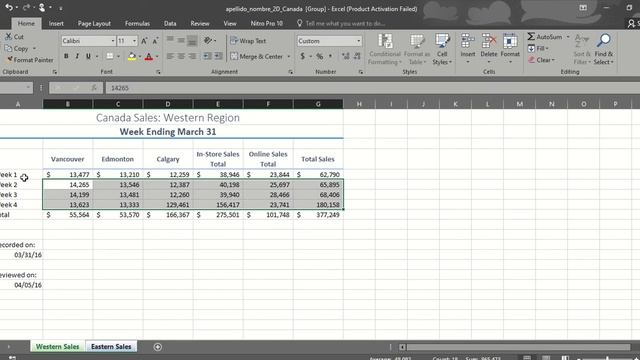Image resolution: width=640 pixels, height=360 pixels.
Task: Toggle Bold formatting
Action: [x=66, y=56]
